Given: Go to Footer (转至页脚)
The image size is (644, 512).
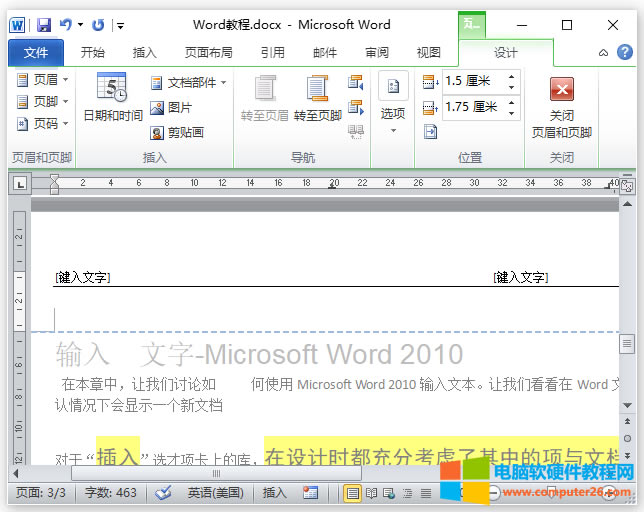Looking at the screenshot, I should [317, 99].
